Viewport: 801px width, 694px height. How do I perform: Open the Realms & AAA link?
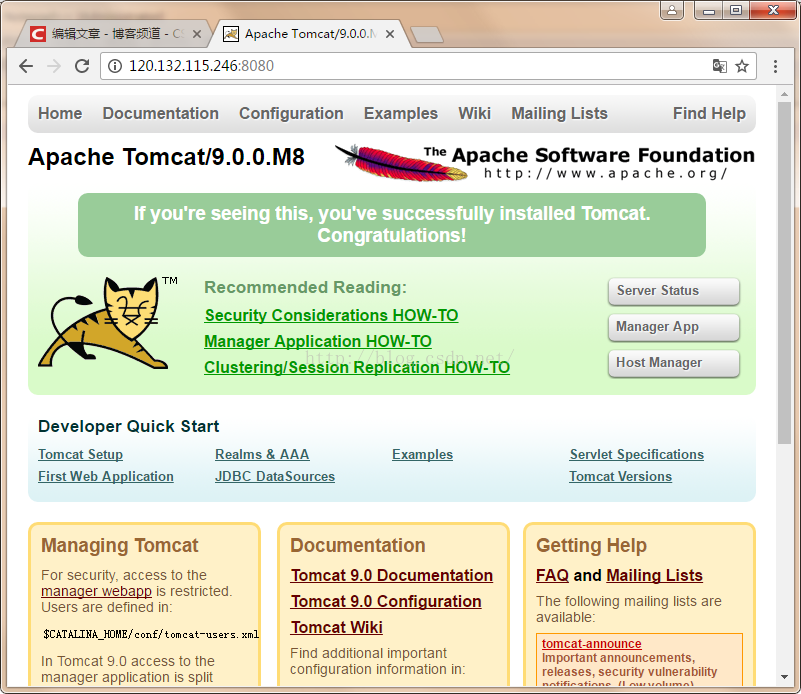click(x=262, y=454)
